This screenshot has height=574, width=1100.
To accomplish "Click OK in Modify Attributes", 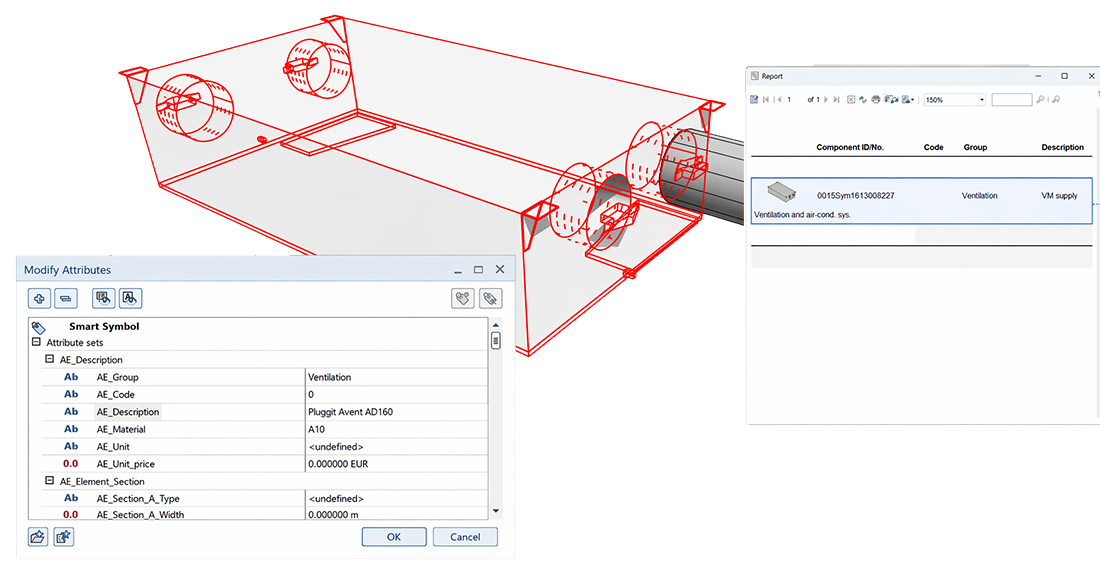I will coord(394,537).
